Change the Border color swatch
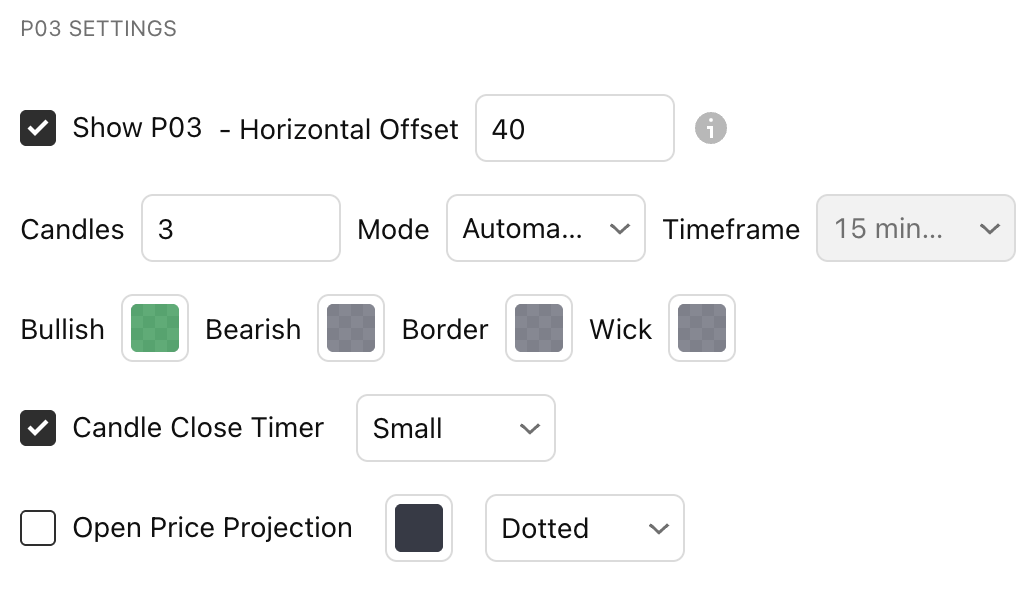The width and height of the screenshot is (1028, 592). point(539,328)
